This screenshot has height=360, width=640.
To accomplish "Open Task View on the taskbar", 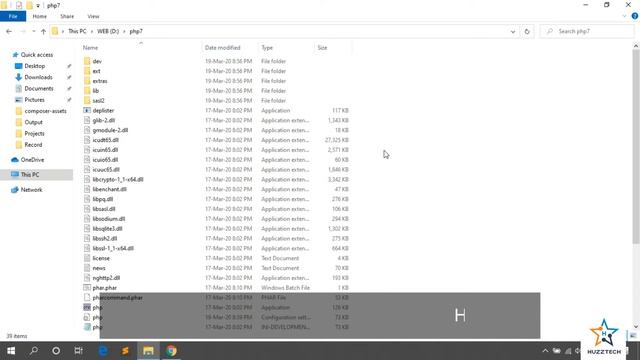I will click(x=78, y=351).
